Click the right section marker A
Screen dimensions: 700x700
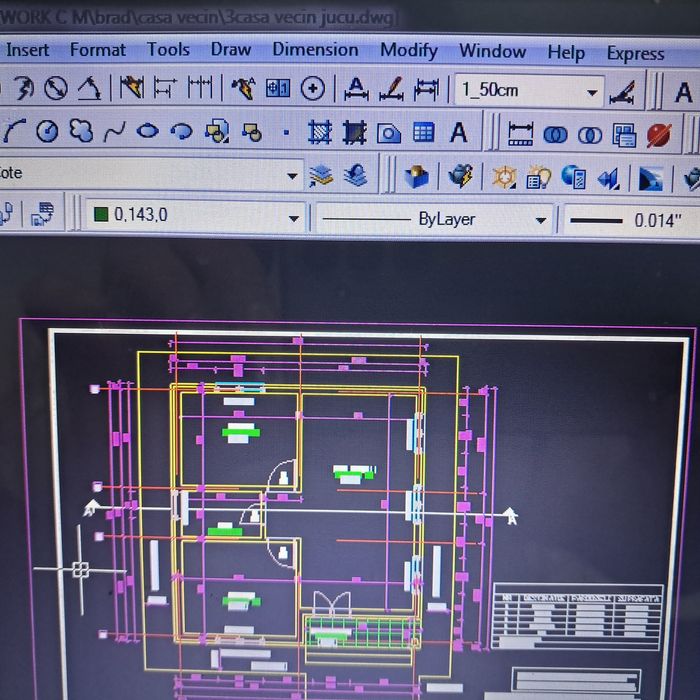click(x=510, y=516)
